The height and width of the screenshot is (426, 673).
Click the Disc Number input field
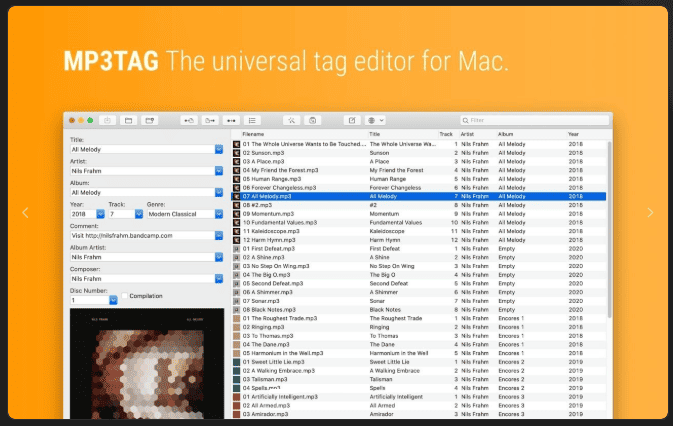coord(90,300)
